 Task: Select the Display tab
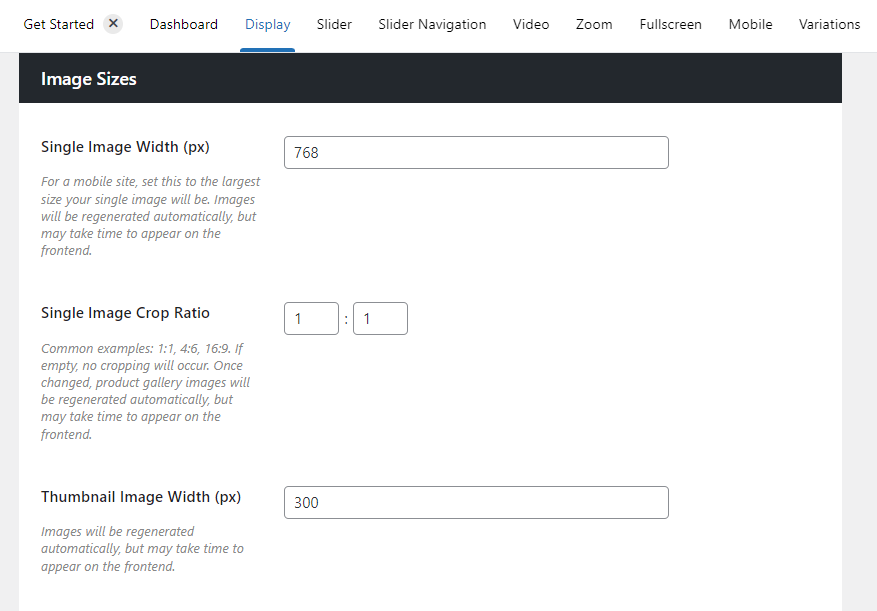(267, 24)
